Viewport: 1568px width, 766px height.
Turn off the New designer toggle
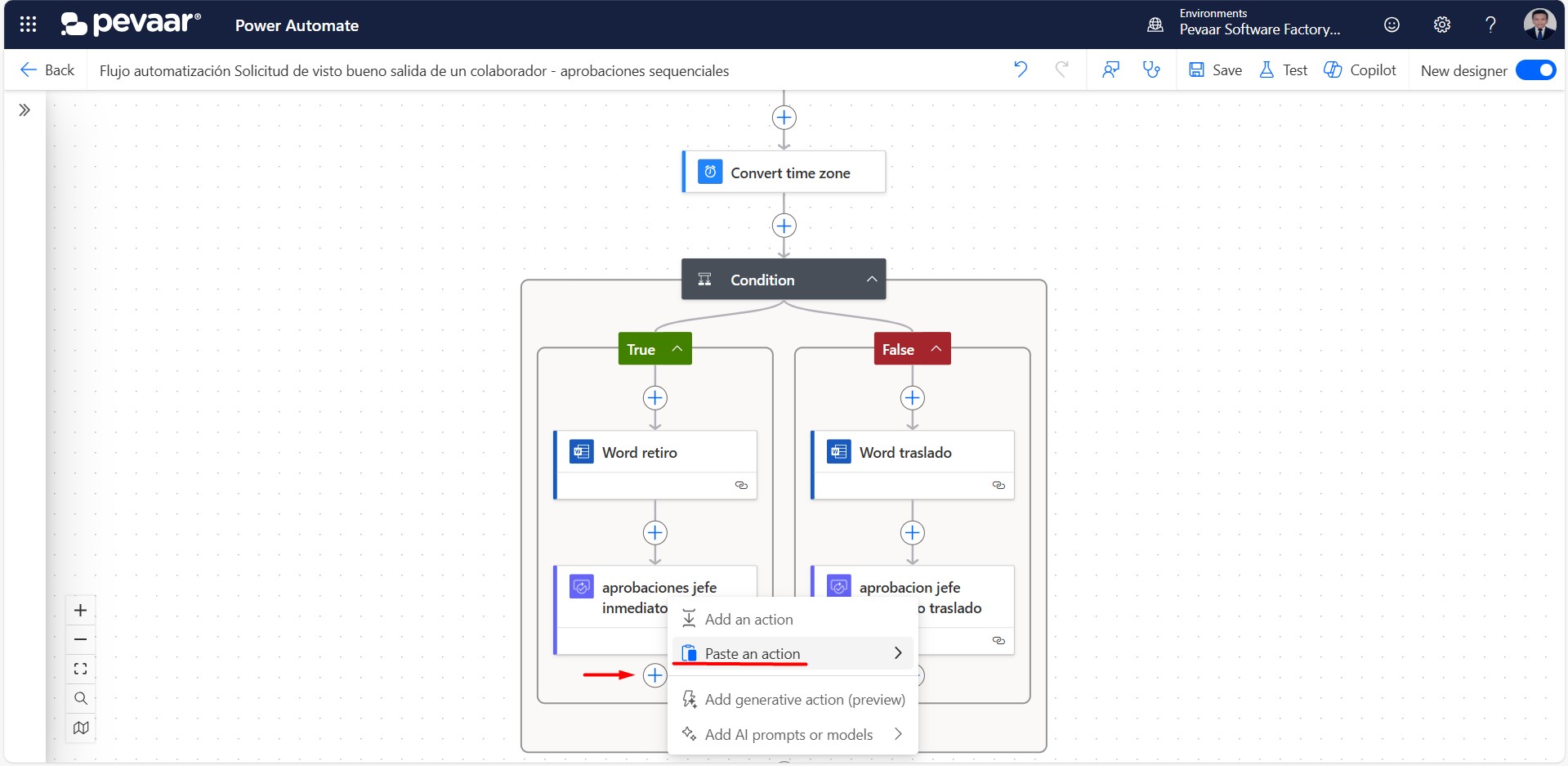click(1535, 70)
